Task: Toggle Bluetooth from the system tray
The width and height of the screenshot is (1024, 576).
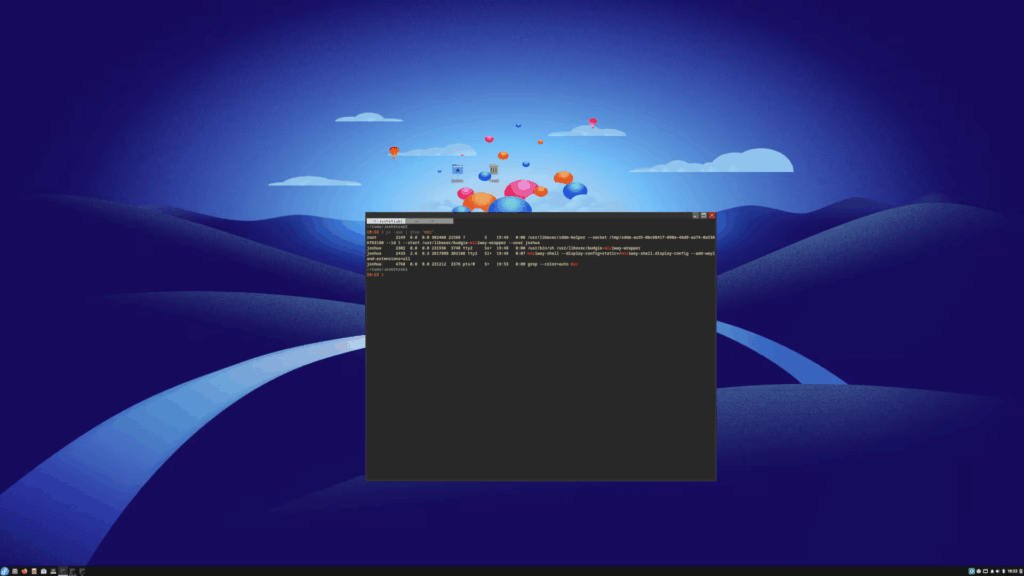Action: click(x=1003, y=570)
